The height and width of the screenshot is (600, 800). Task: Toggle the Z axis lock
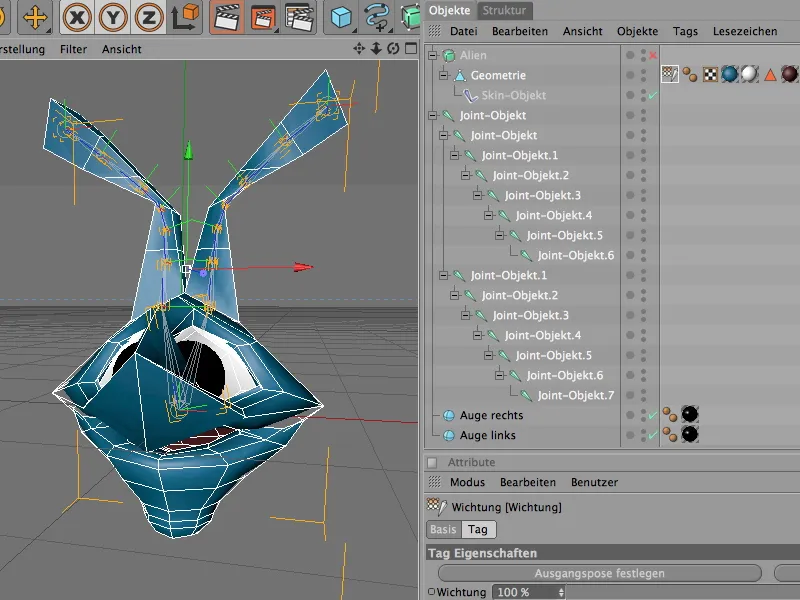[x=148, y=17]
